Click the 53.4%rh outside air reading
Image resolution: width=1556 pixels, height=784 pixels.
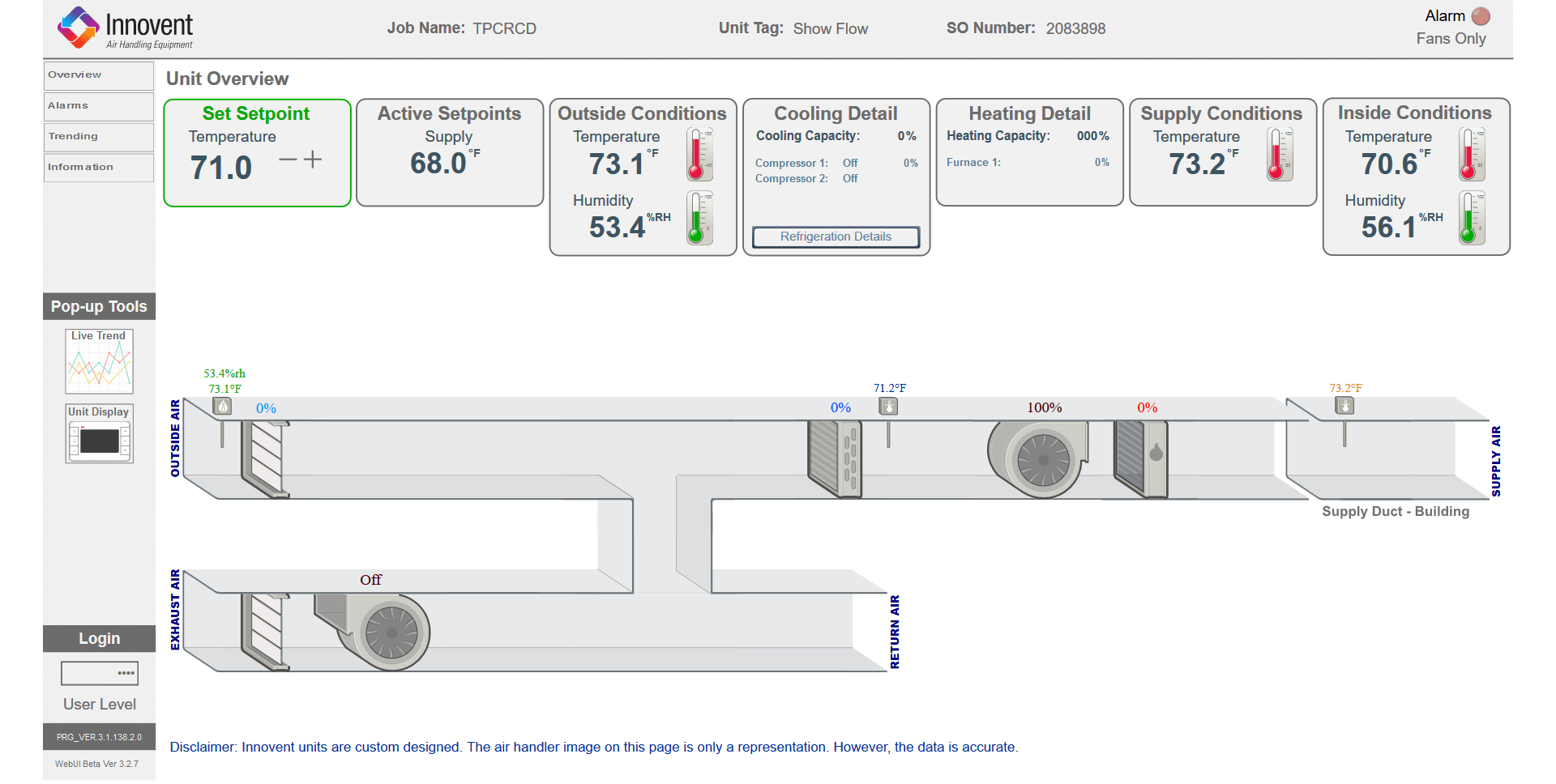tap(224, 373)
